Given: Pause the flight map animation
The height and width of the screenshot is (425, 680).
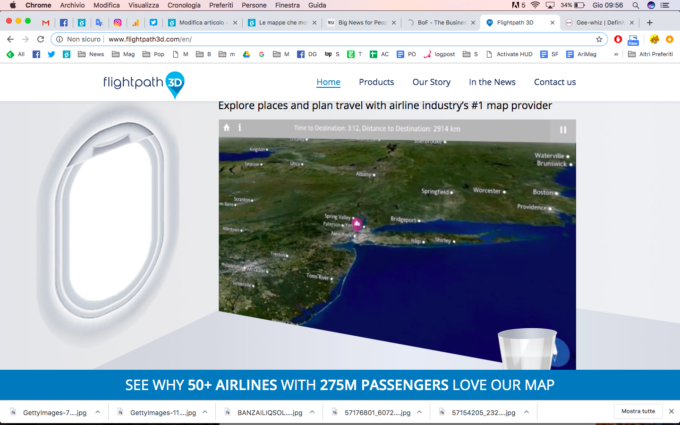Looking at the screenshot, I should pyautogui.click(x=563, y=129).
